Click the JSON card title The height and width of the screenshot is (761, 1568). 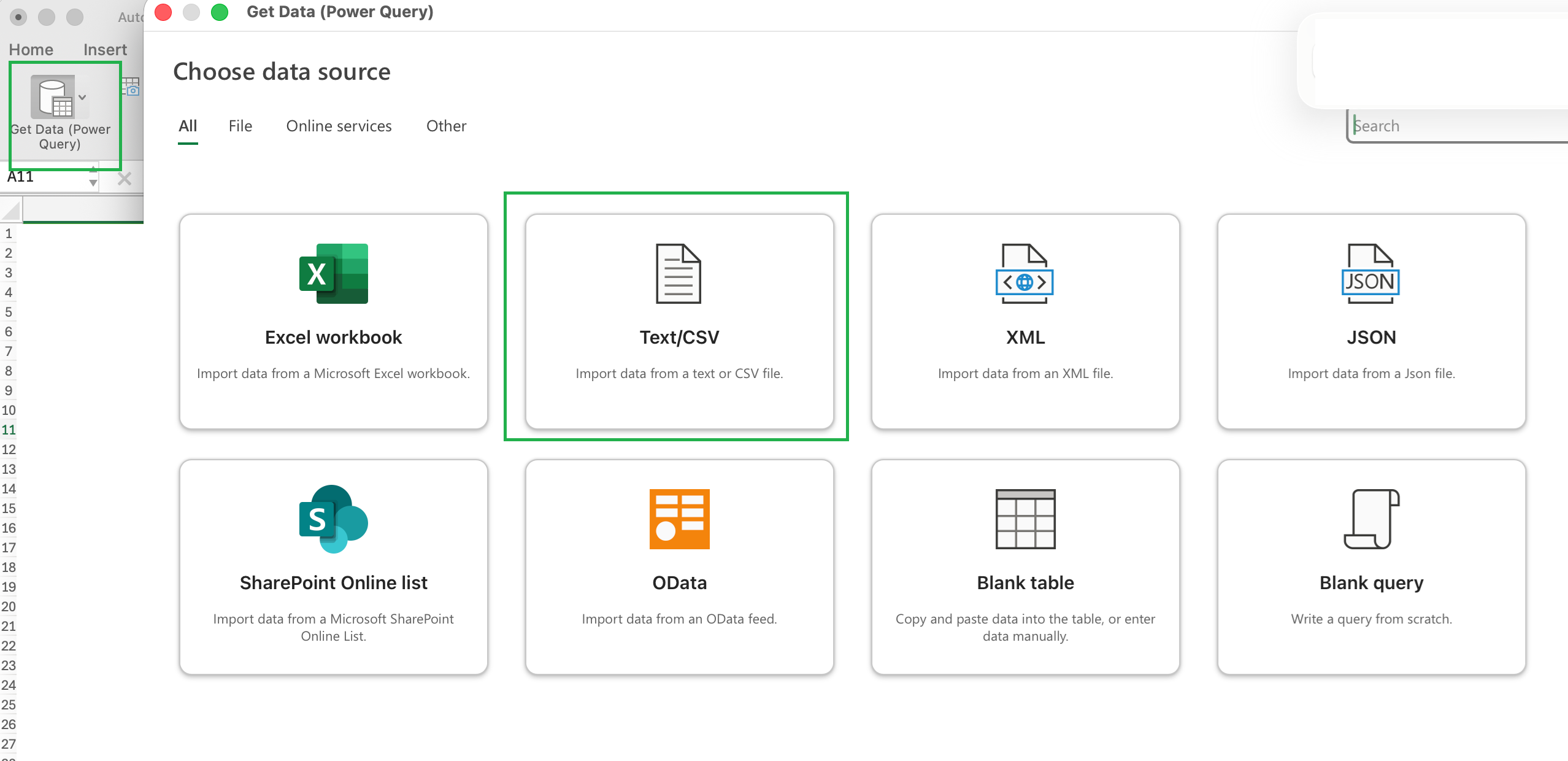click(x=1371, y=338)
